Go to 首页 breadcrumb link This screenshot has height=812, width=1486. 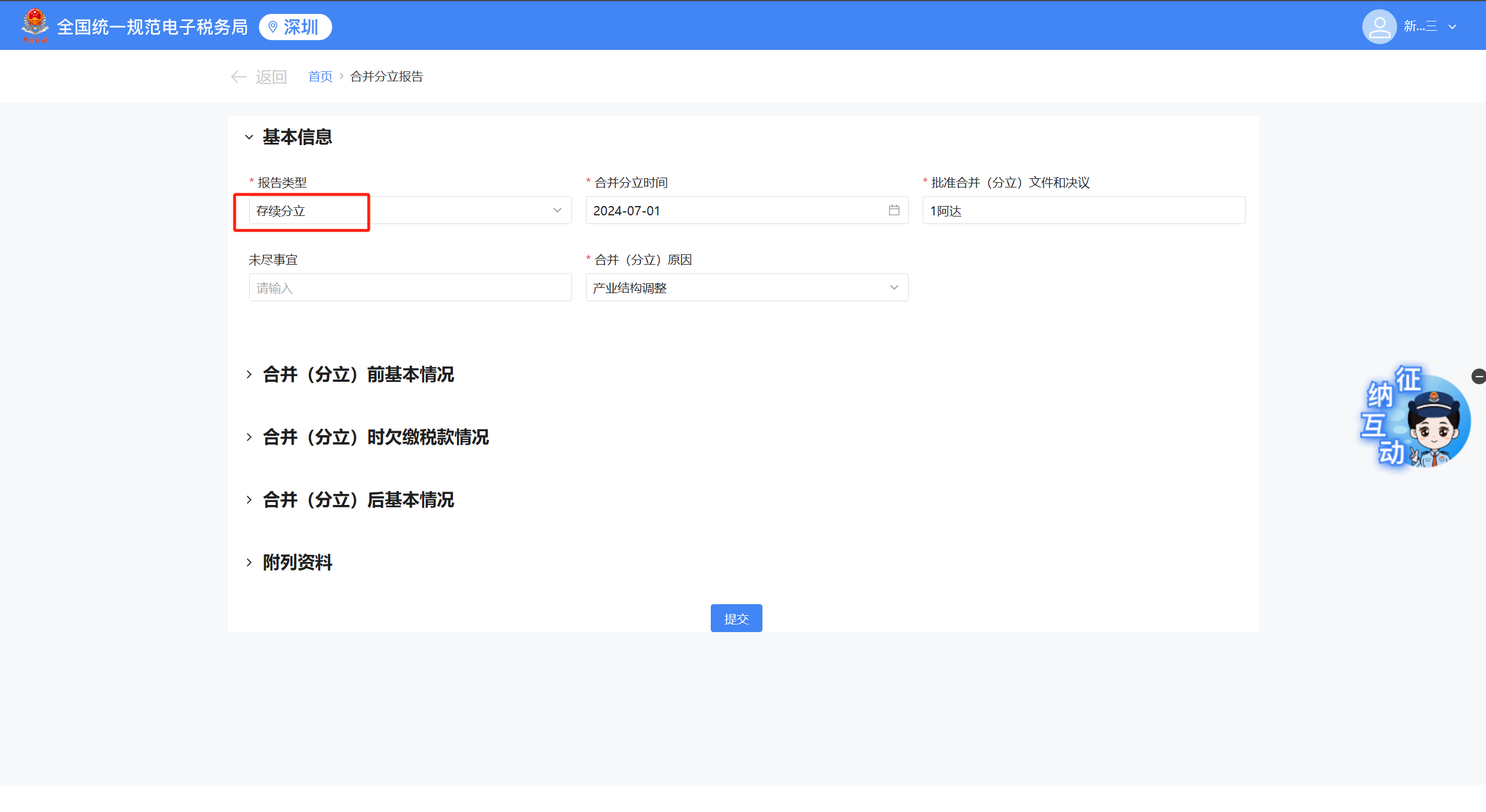tap(320, 77)
